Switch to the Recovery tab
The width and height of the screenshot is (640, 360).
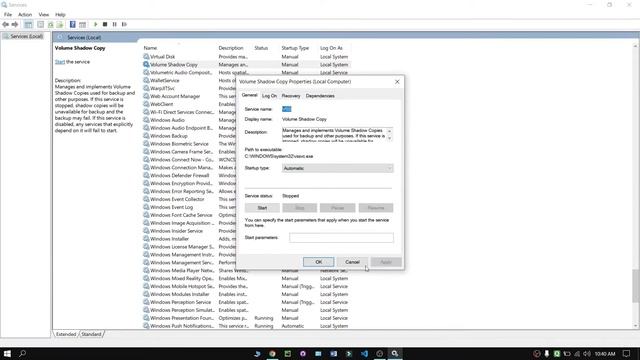pos(291,96)
